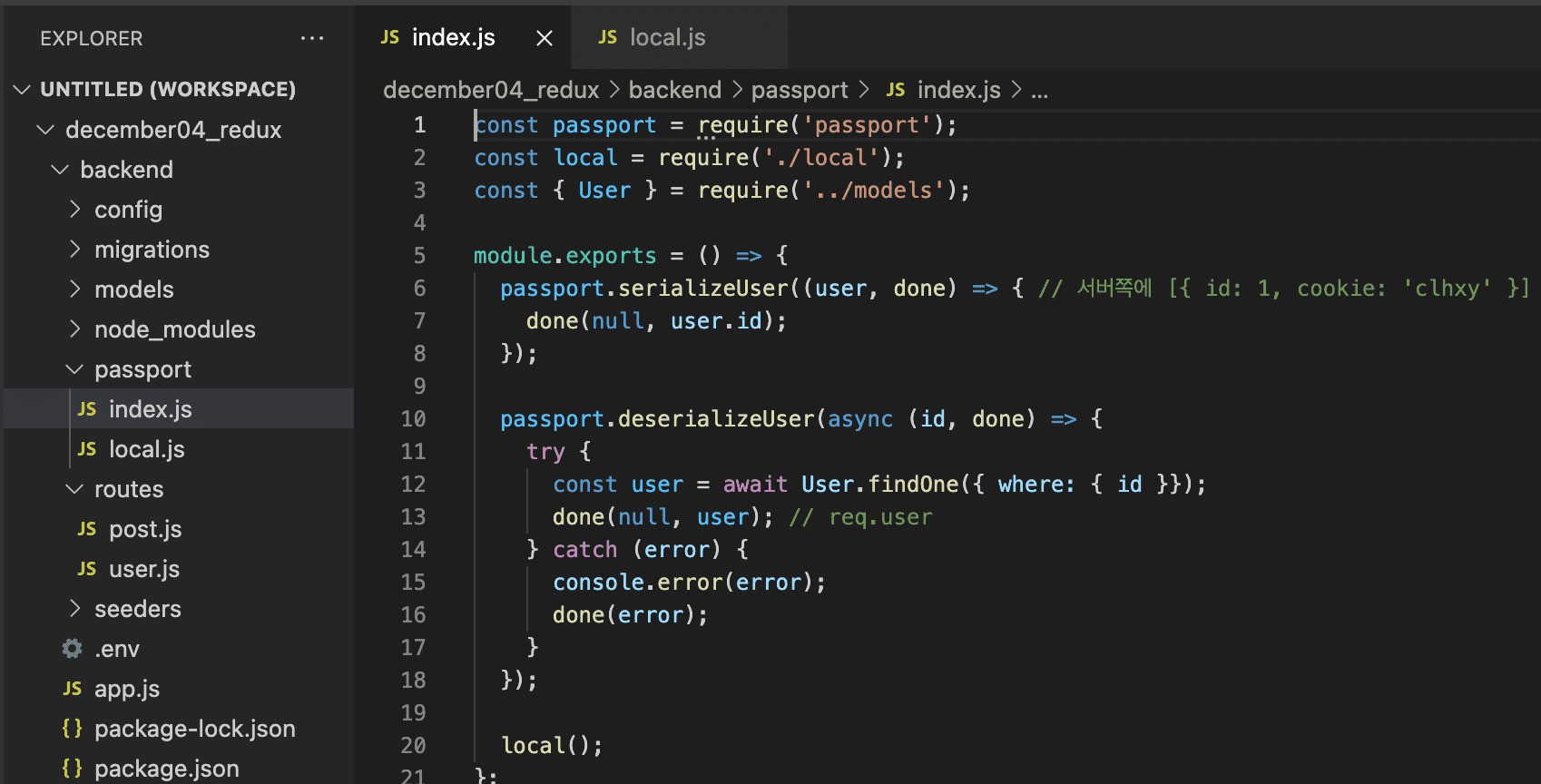The height and width of the screenshot is (784, 1541).
Task: Expand the node_modules folder chevron
Action: tap(74, 329)
